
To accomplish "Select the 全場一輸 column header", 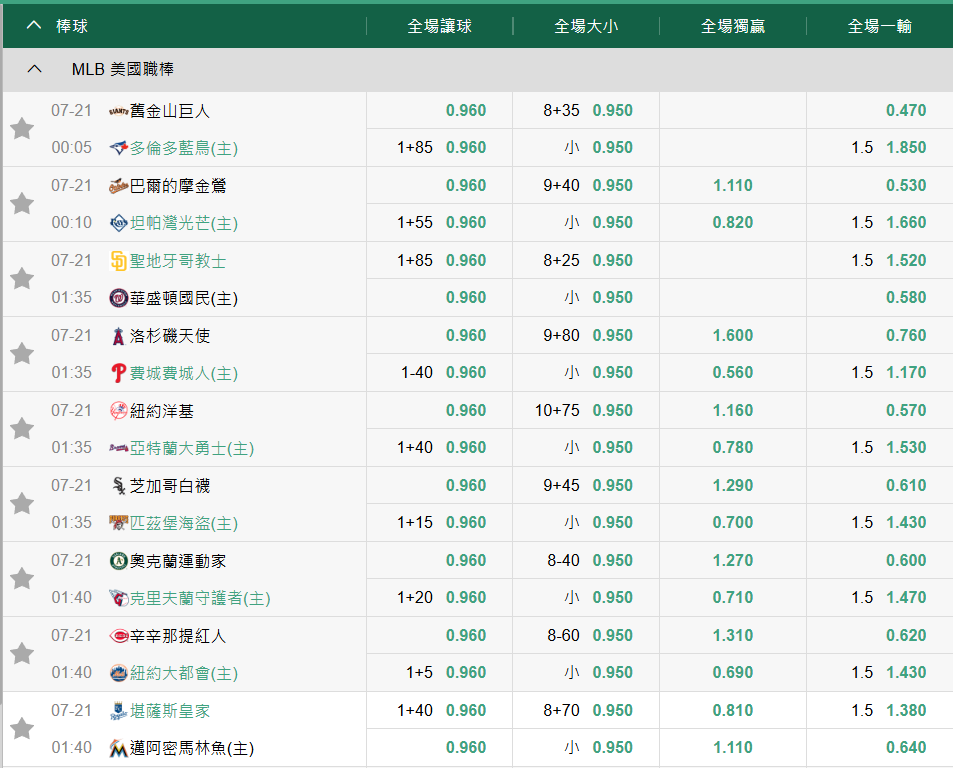I will click(879, 26).
